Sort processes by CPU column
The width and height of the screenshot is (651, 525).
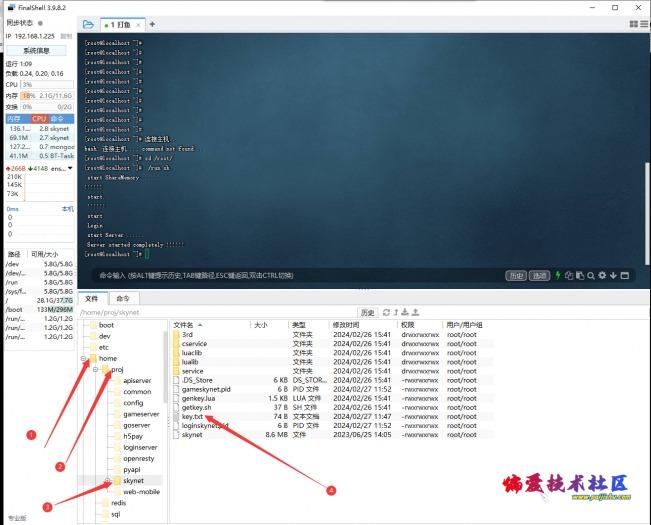pyautogui.click(x=39, y=119)
